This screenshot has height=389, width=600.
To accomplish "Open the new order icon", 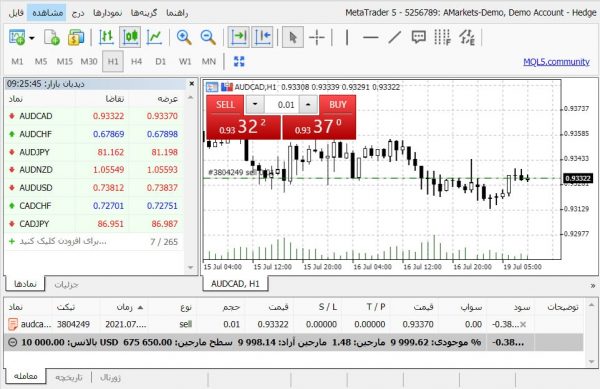I will click(52, 37).
